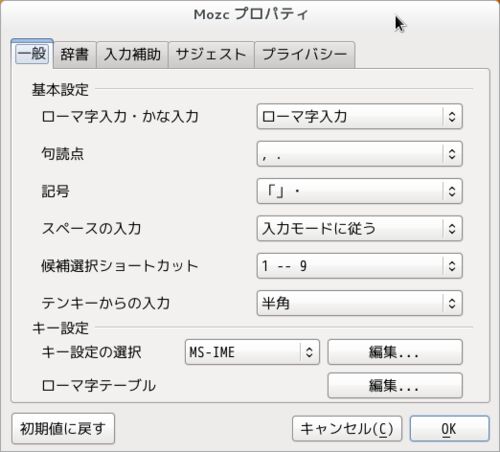Image resolution: width=500 pixels, height=452 pixels.
Task: Click the 句読点 label
Action: pos(63,154)
